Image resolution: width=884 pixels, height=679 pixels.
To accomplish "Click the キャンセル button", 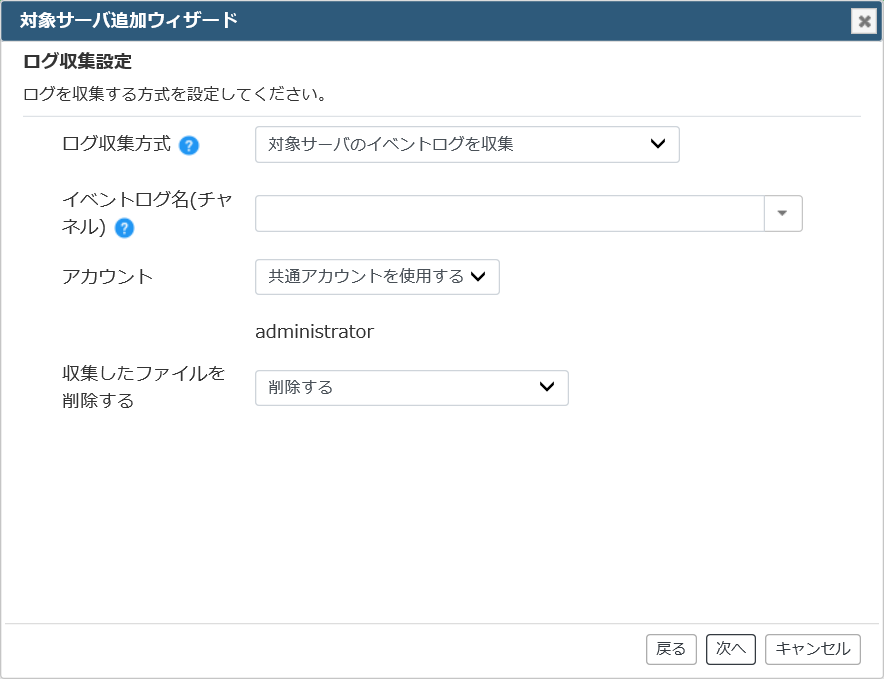I will click(x=812, y=649).
